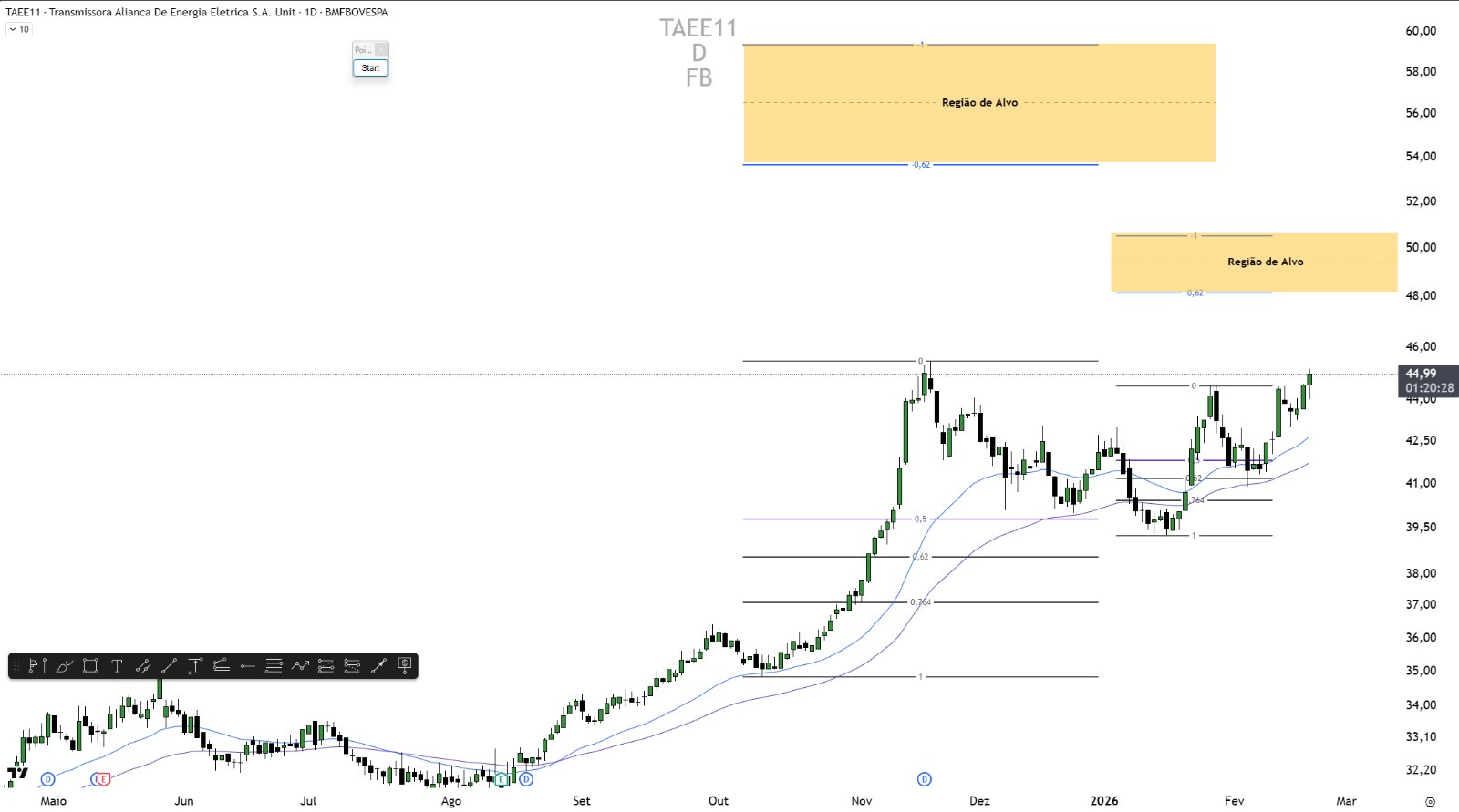Click the 0,764 Fibonacci level label
The image size is (1459, 812).
(x=920, y=602)
